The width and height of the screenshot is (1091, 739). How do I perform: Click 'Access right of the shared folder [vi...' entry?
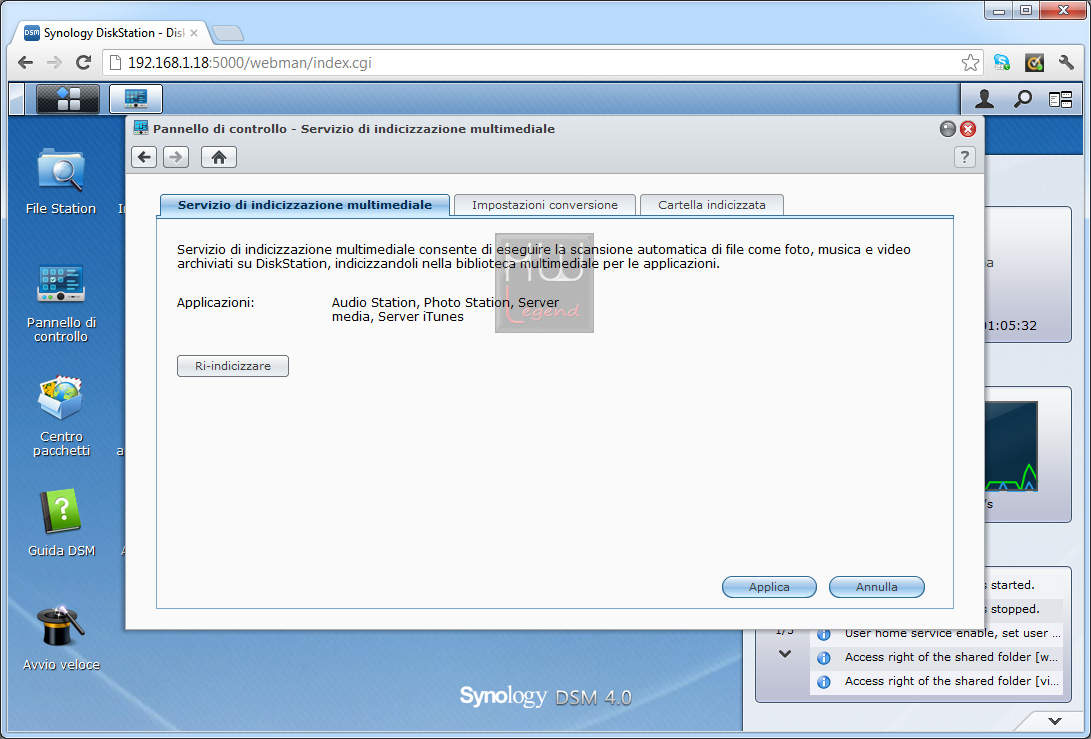click(951, 682)
